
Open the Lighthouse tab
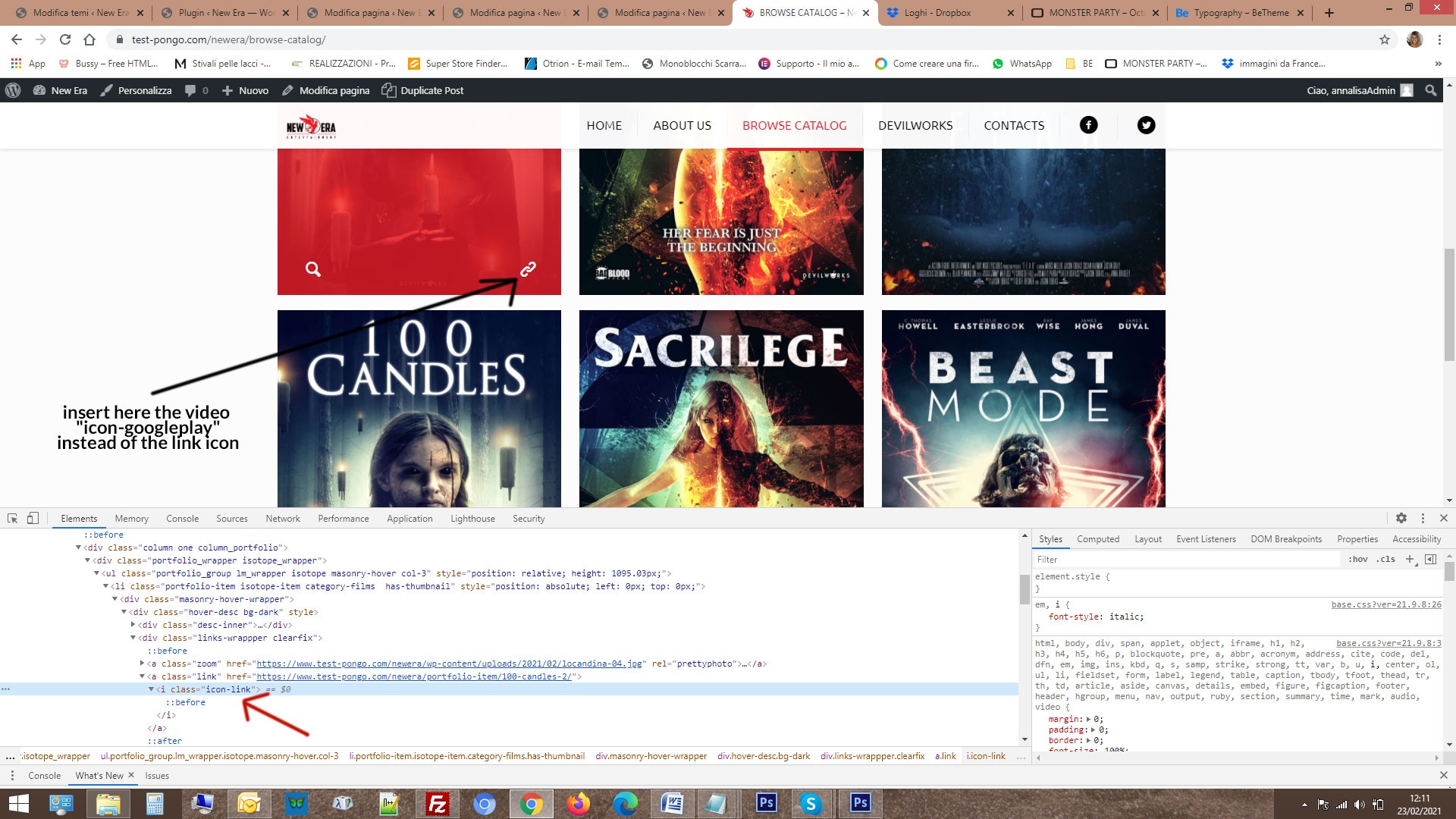472,519
